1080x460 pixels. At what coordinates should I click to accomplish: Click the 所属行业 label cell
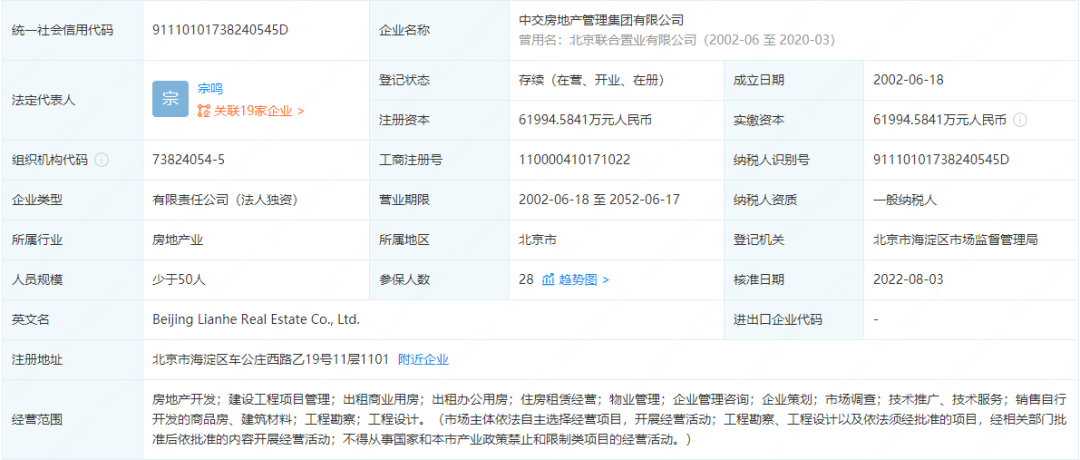[x=72, y=240]
